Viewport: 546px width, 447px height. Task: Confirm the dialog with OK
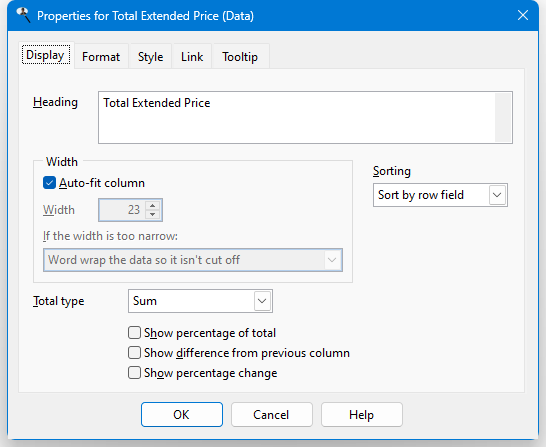[182, 415]
